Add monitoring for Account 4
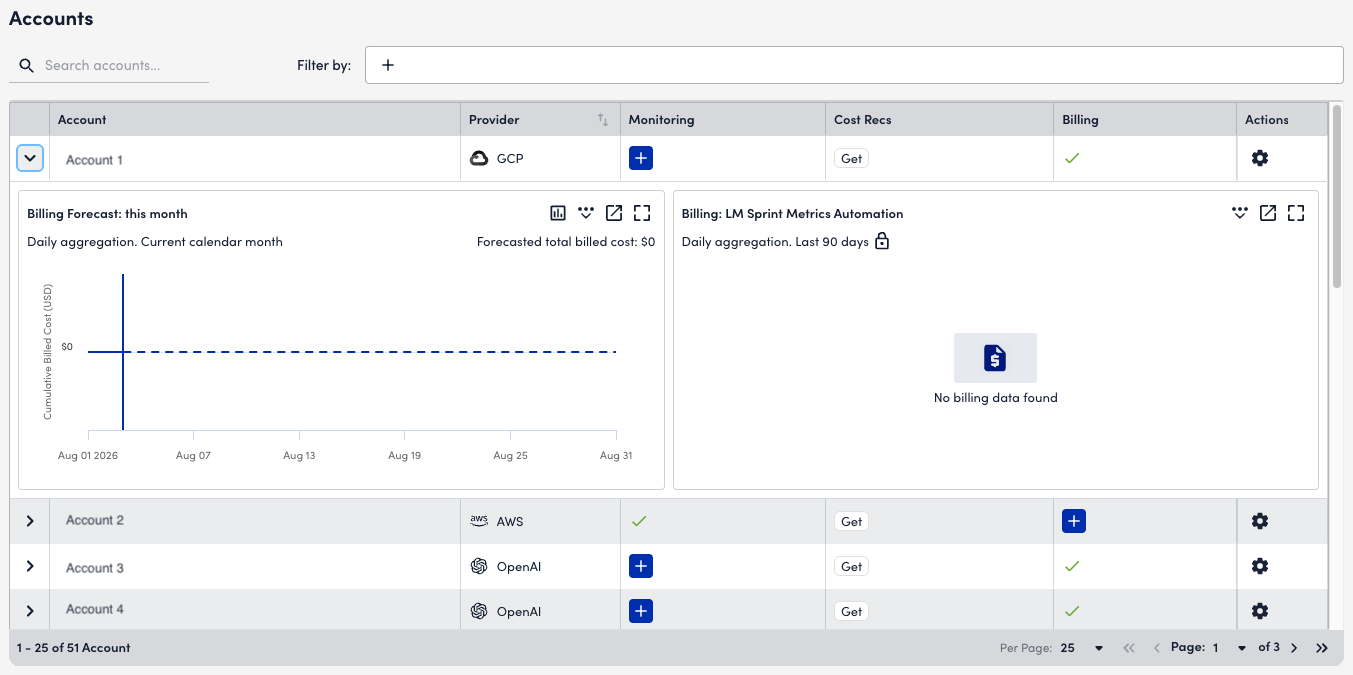Viewport: 1353px width, 675px height. click(641, 611)
